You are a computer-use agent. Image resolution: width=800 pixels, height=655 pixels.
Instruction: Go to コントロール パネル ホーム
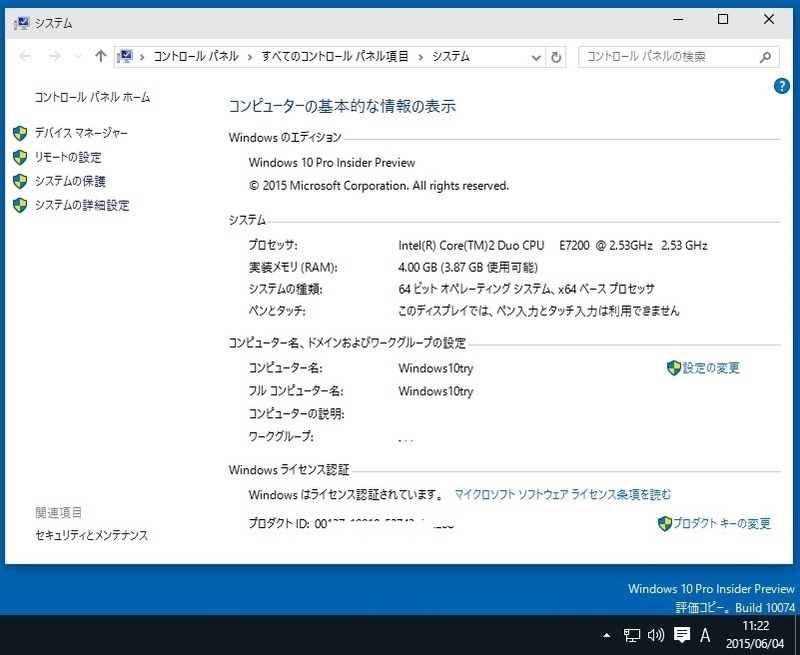coord(92,97)
